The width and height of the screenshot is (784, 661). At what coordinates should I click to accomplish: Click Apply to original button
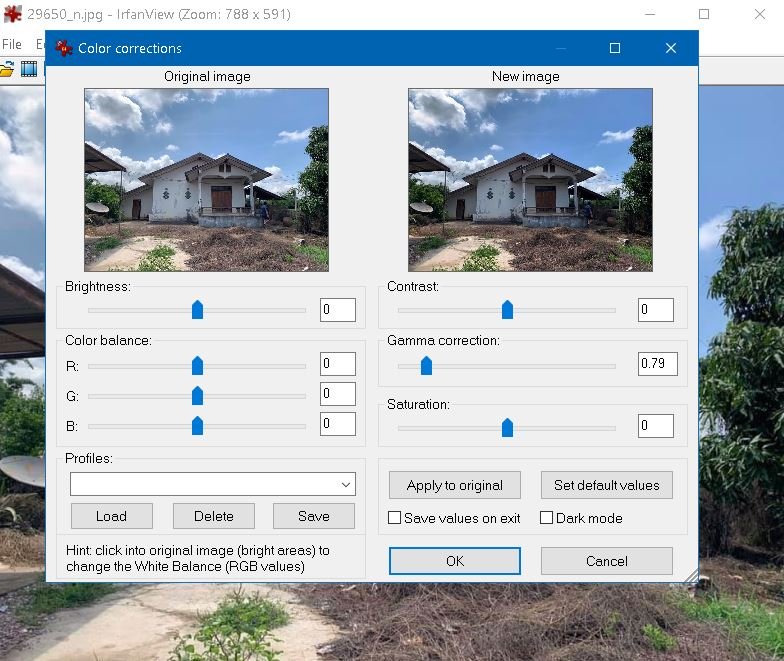(454, 485)
